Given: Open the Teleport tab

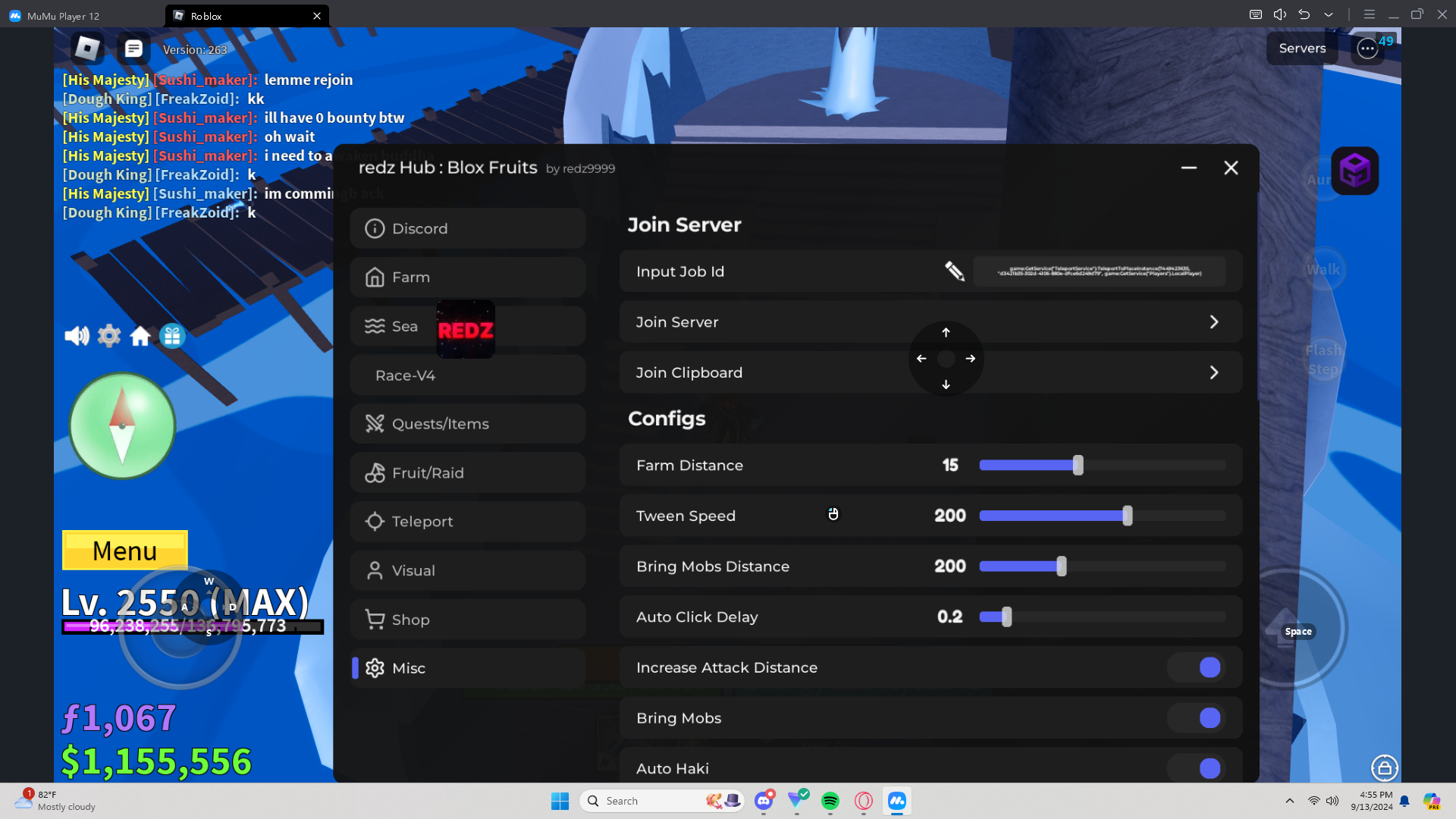Looking at the screenshot, I should [x=468, y=522].
